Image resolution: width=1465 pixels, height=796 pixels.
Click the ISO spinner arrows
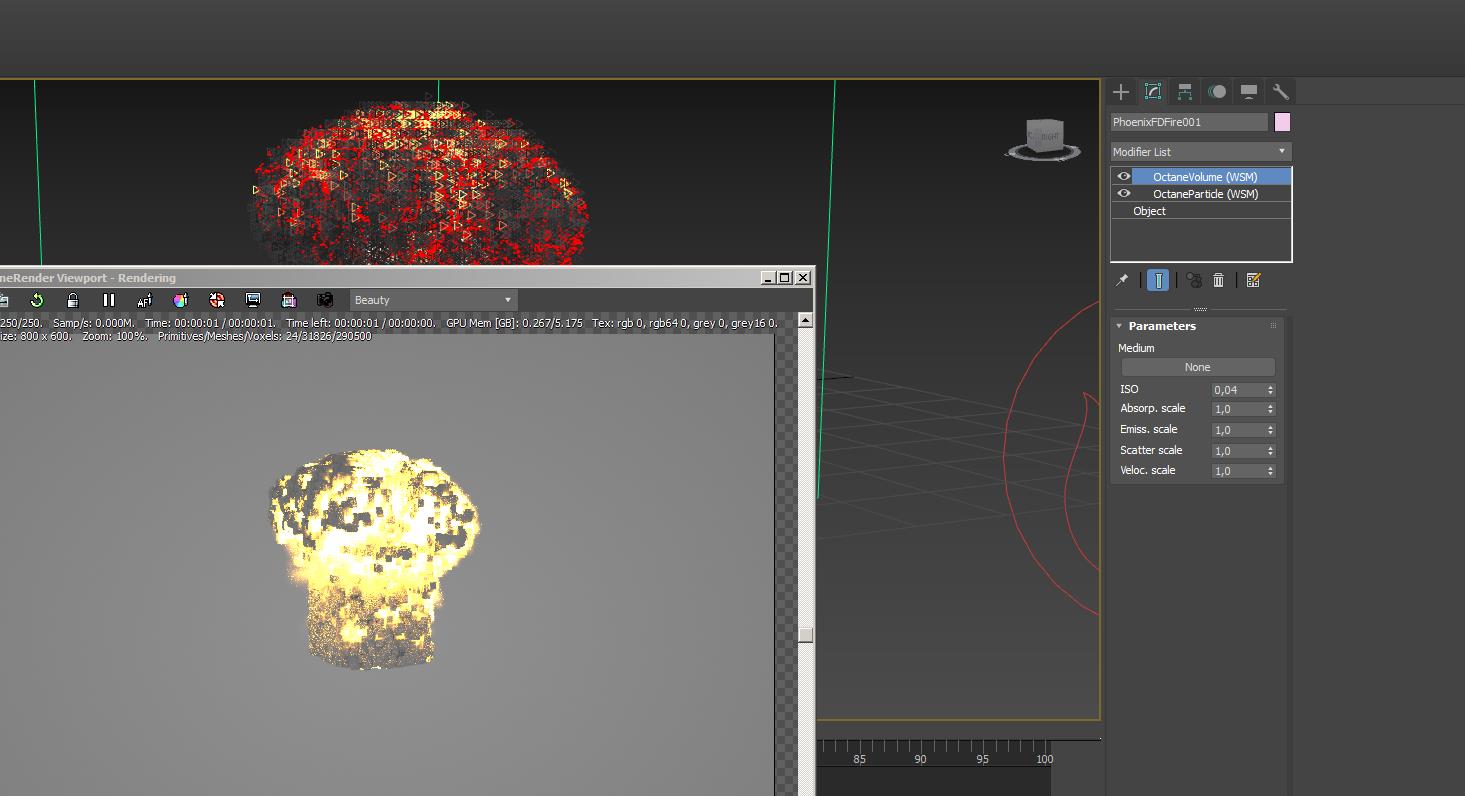pyautogui.click(x=1271, y=390)
